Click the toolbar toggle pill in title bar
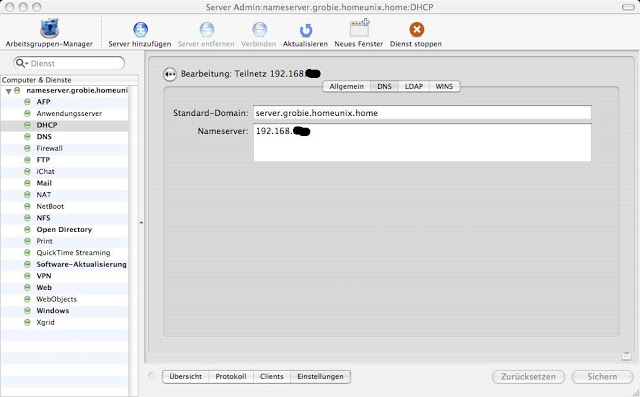The image size is (640, 397). click(x=628, y=7)
